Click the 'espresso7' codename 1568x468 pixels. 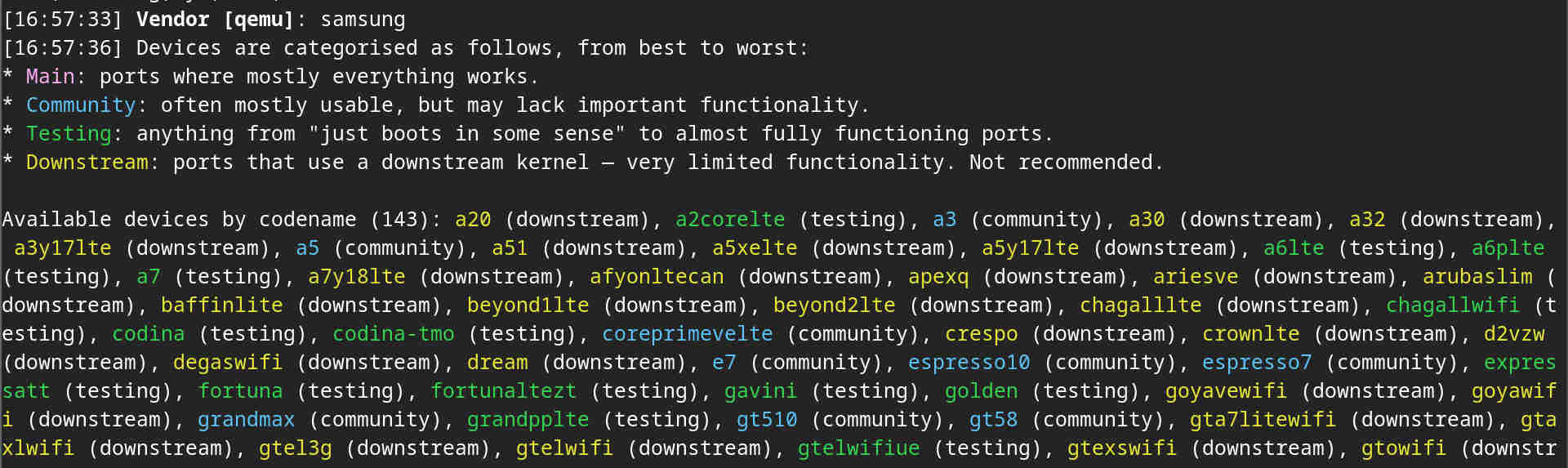tap(1257, 363)
